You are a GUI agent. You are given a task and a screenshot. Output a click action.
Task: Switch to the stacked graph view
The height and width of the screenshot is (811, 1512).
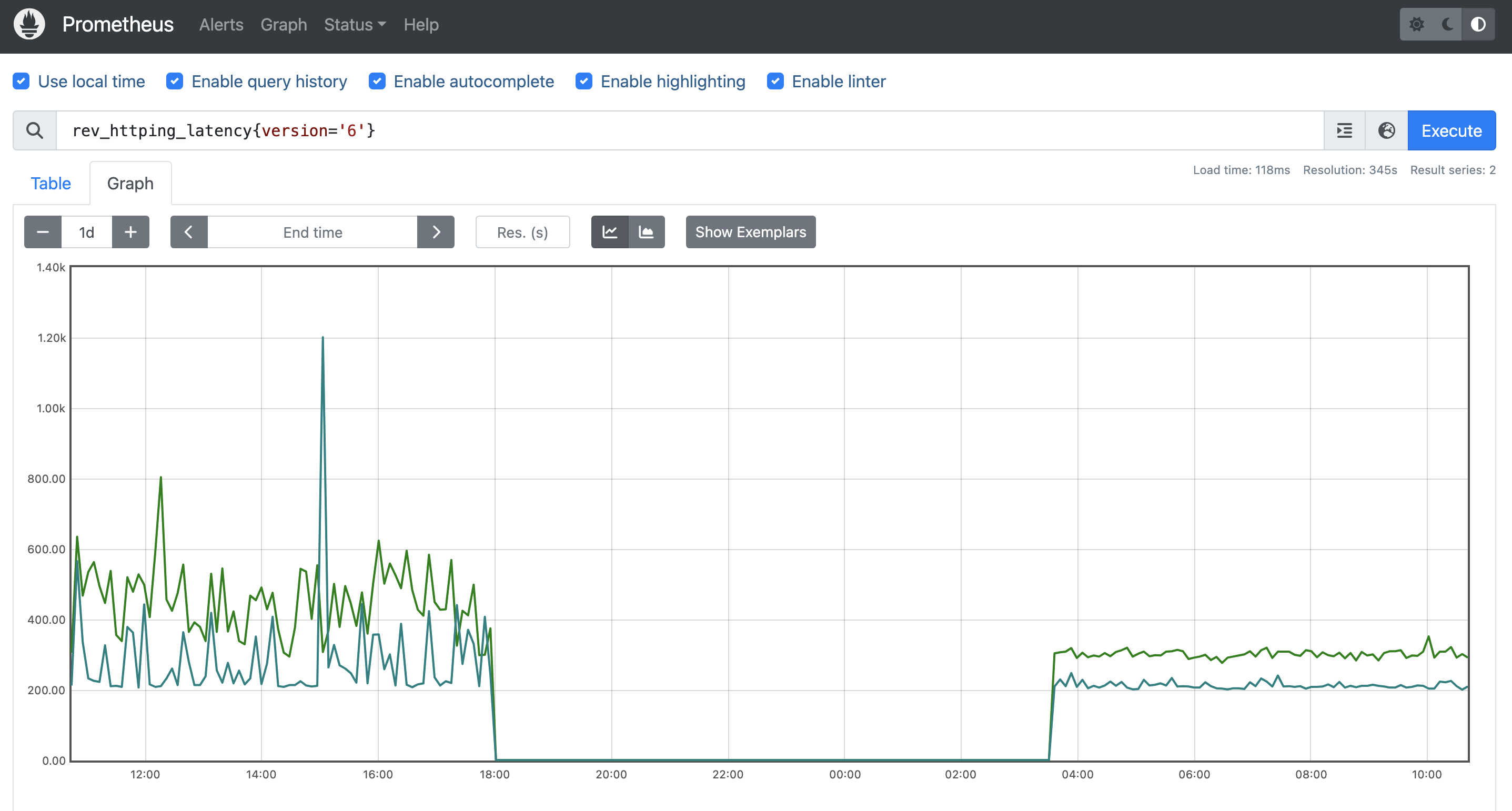[x=646, y=232]
